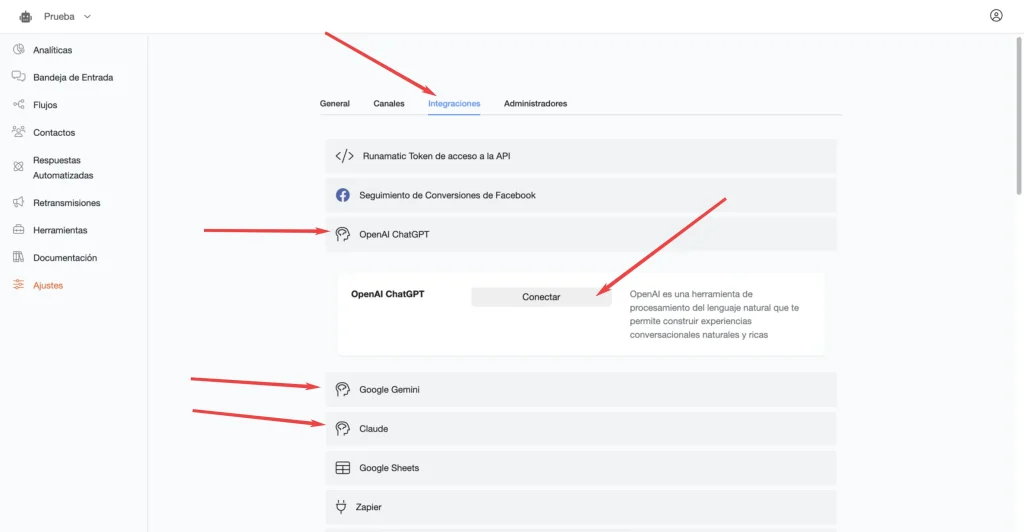Open Runamatic Token de acceso a la API
The width and height of the screenshot is (1024, 532).
point(581,156)
